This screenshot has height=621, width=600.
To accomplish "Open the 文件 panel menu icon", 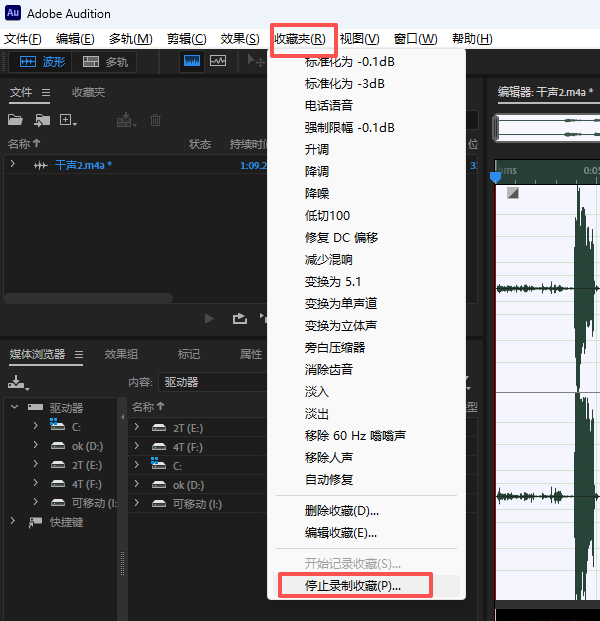I will [x=46, y=93].
